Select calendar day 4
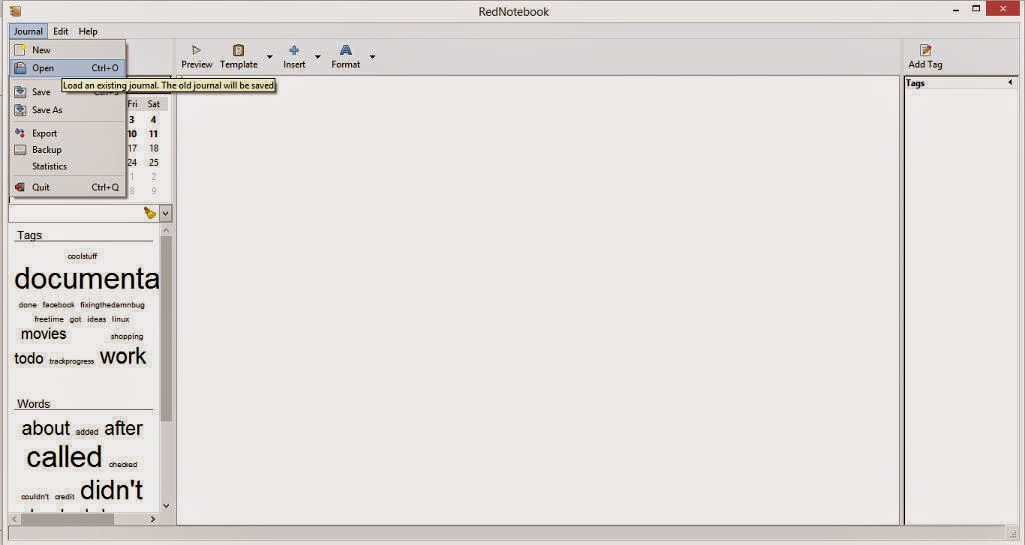Viewport: 1025px width, 545px height. point(154,120)
